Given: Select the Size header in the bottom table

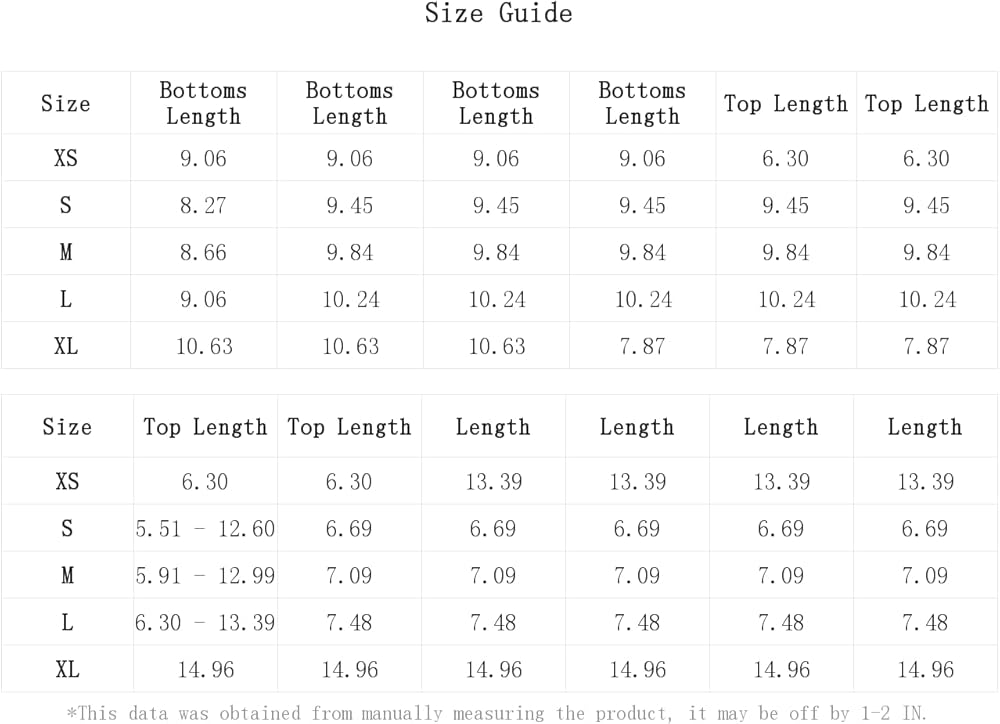Looking at the screenshot, I should tap(67, 427).
